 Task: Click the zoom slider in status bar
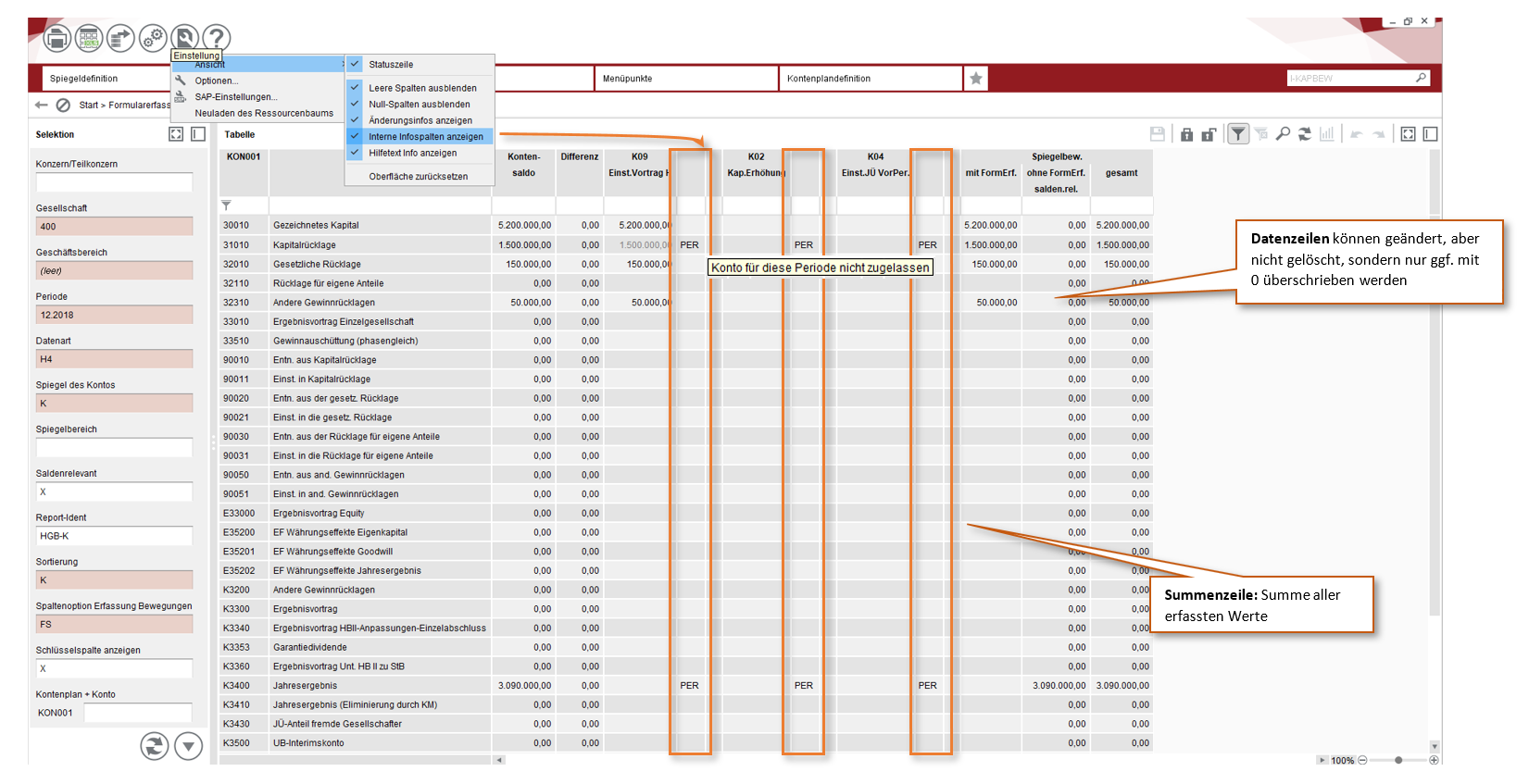1398,760
